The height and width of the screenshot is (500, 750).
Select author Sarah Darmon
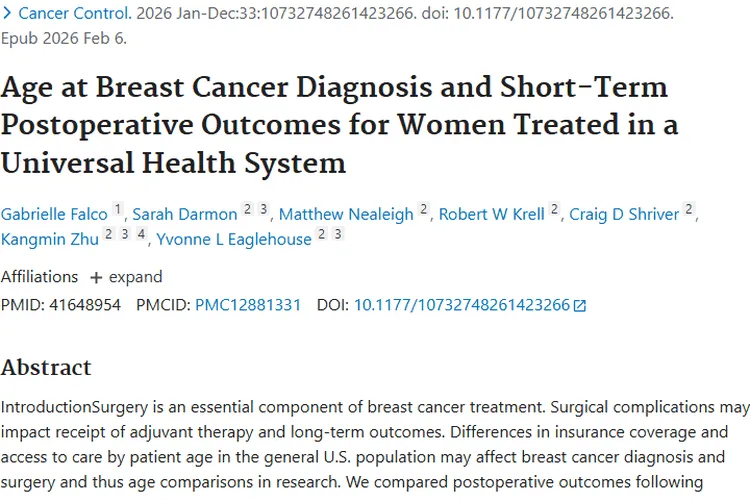[x=185, y=213]
